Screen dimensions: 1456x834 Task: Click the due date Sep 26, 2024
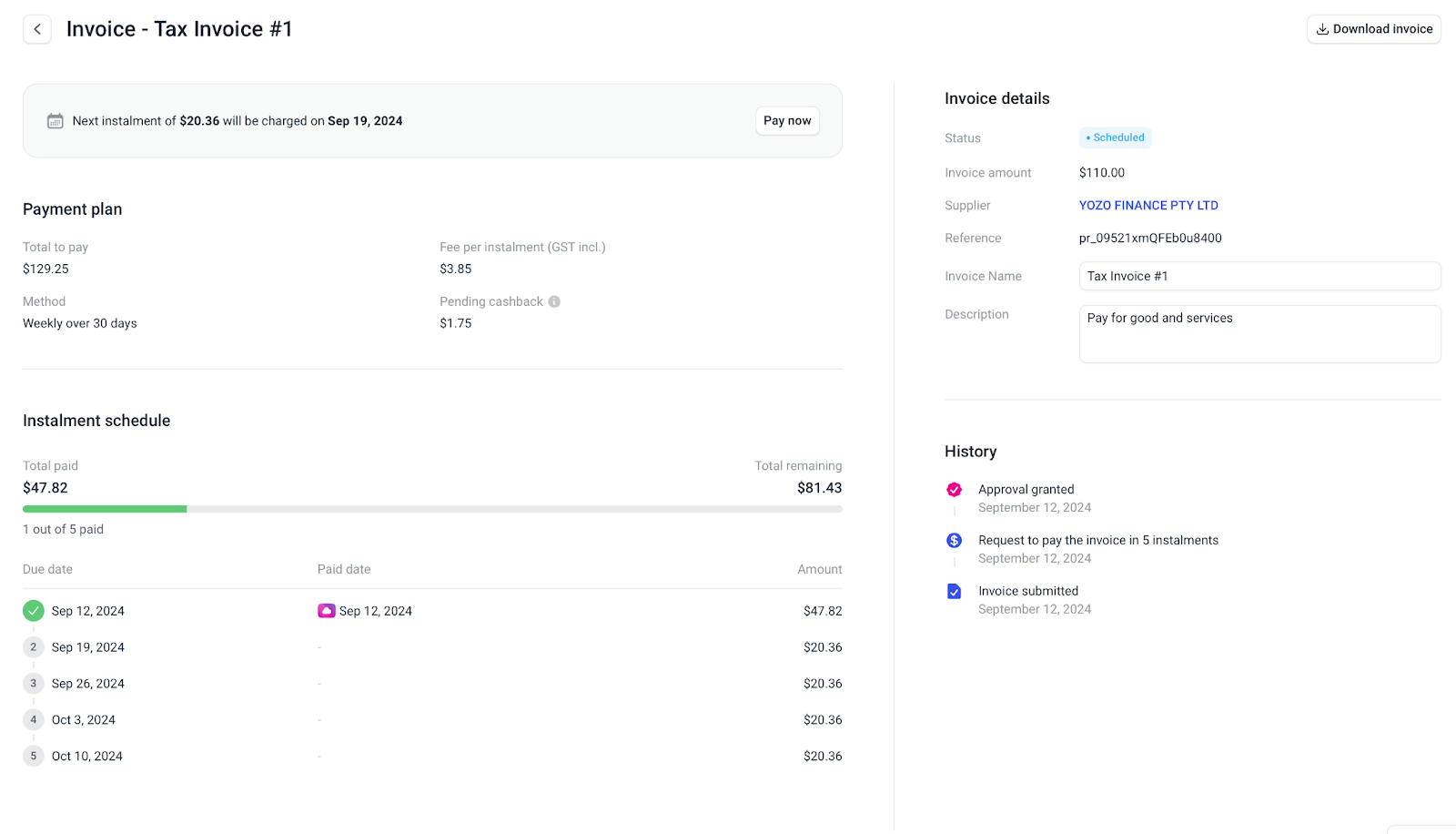88,684
